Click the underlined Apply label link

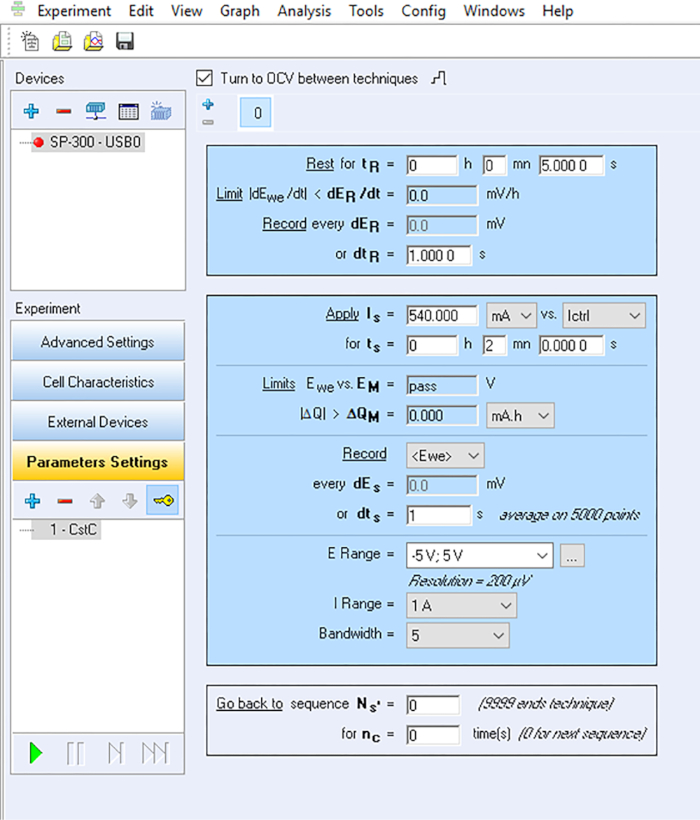(342, 314)
